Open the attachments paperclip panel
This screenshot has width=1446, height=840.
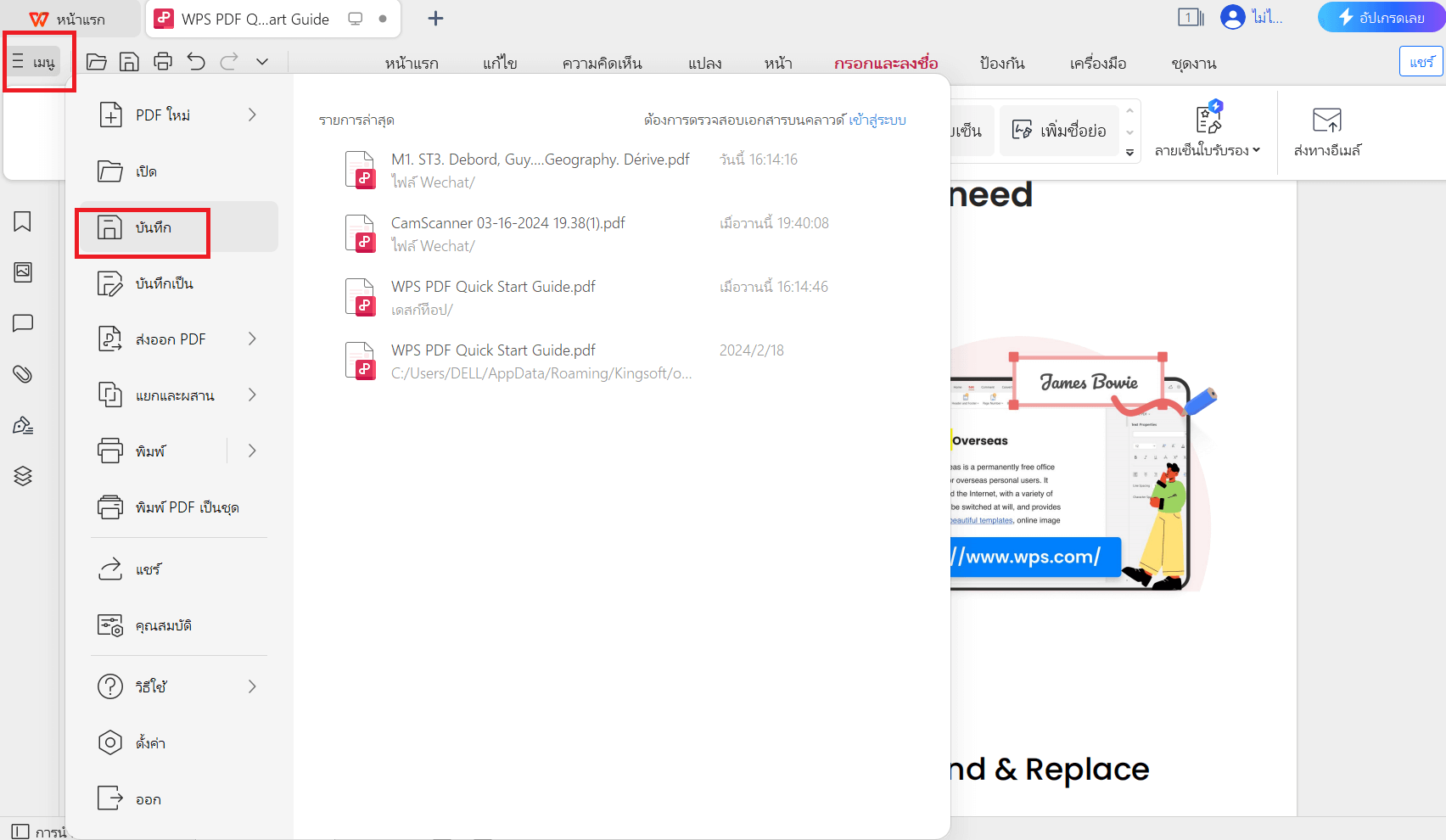tap(23, 374)
